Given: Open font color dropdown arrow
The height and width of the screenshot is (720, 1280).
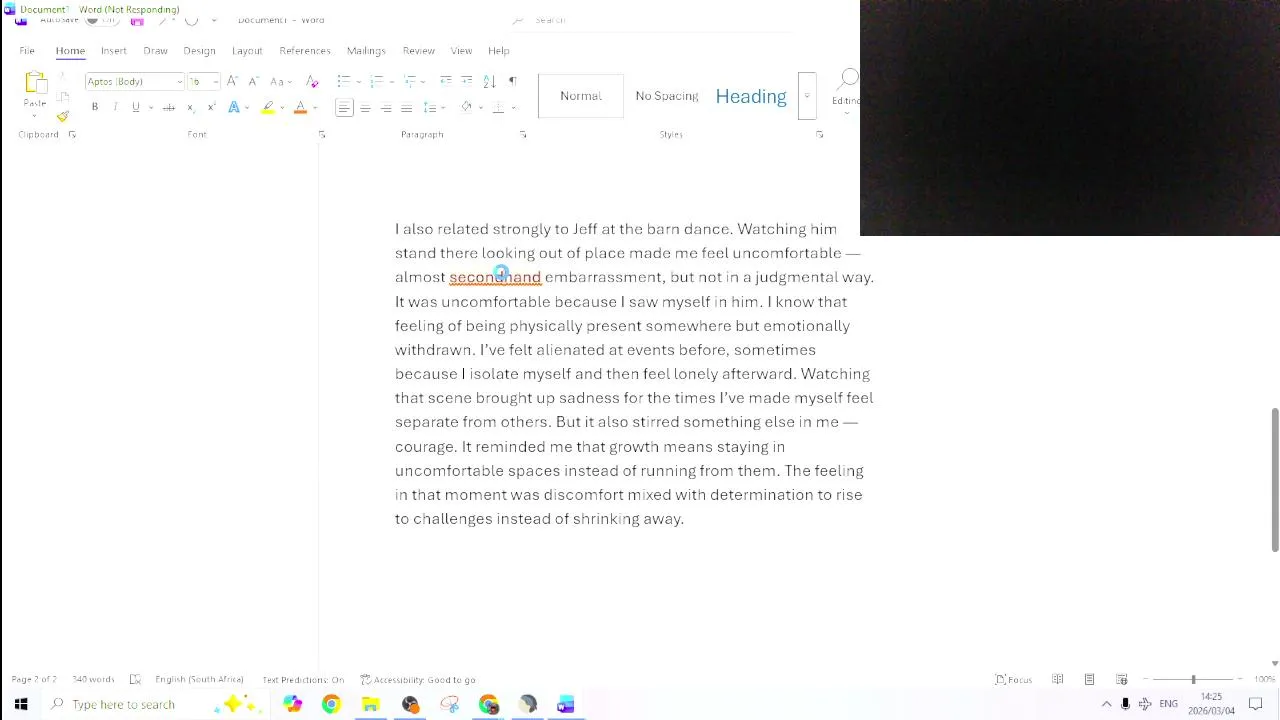Looking at the screenshot, I should click(315, 108).
